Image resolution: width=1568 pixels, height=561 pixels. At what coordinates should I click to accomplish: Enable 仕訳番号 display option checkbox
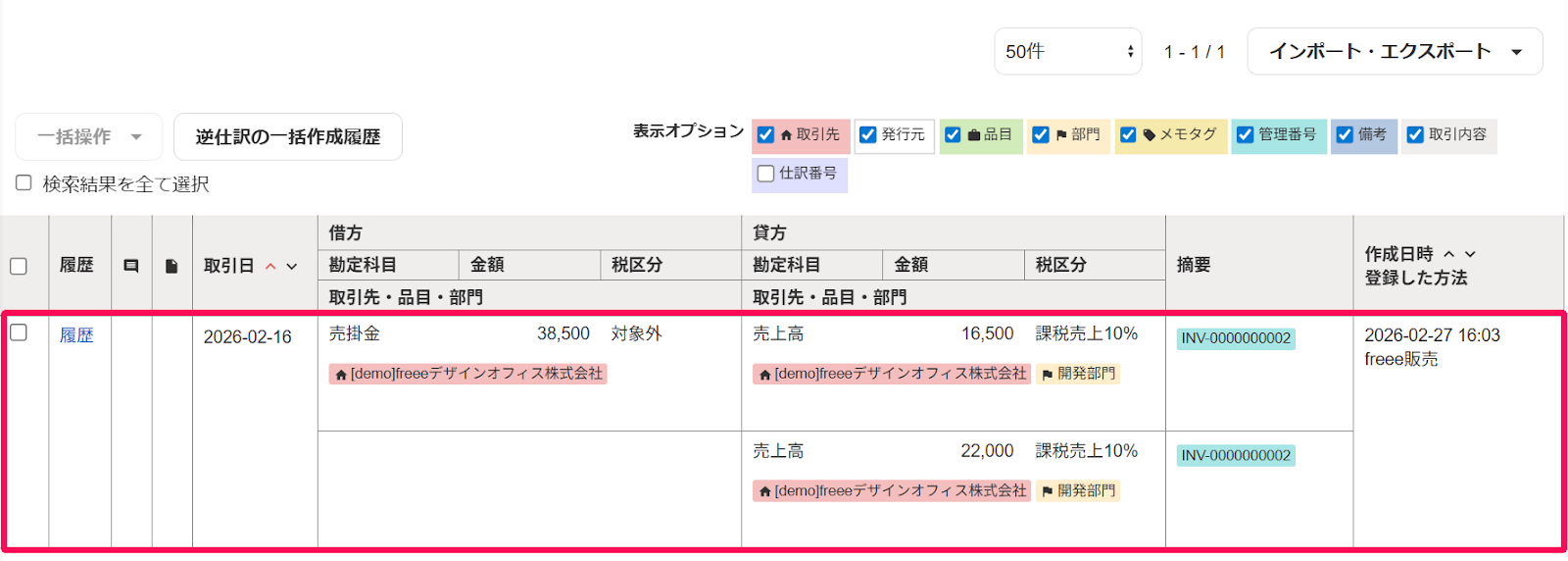click(x=766, y=174)
